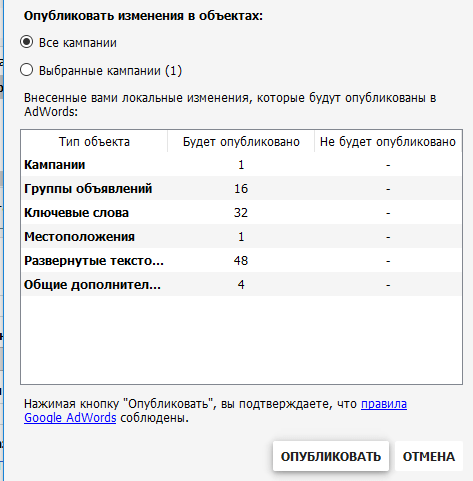The width and height of the screenshot is (473, 481).
Task: Click the value 48 in the table
Action: coord(241,261)
